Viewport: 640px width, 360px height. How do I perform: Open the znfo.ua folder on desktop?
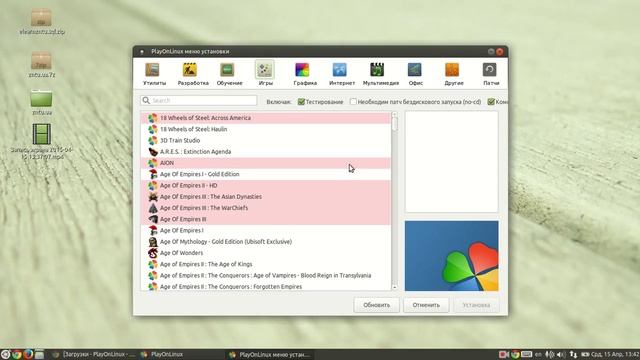[x=42, y=102]
